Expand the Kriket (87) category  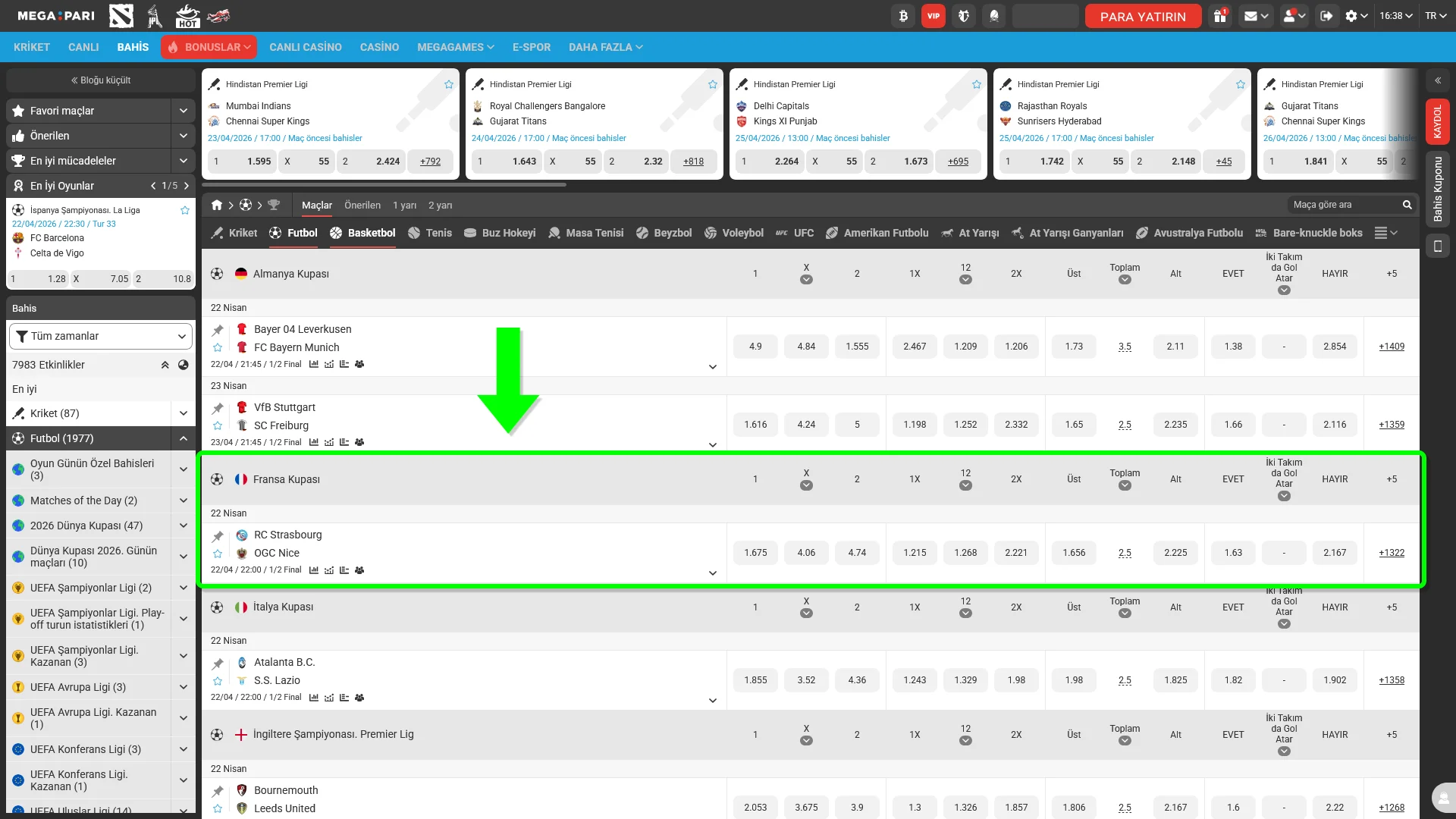(184, 413)
